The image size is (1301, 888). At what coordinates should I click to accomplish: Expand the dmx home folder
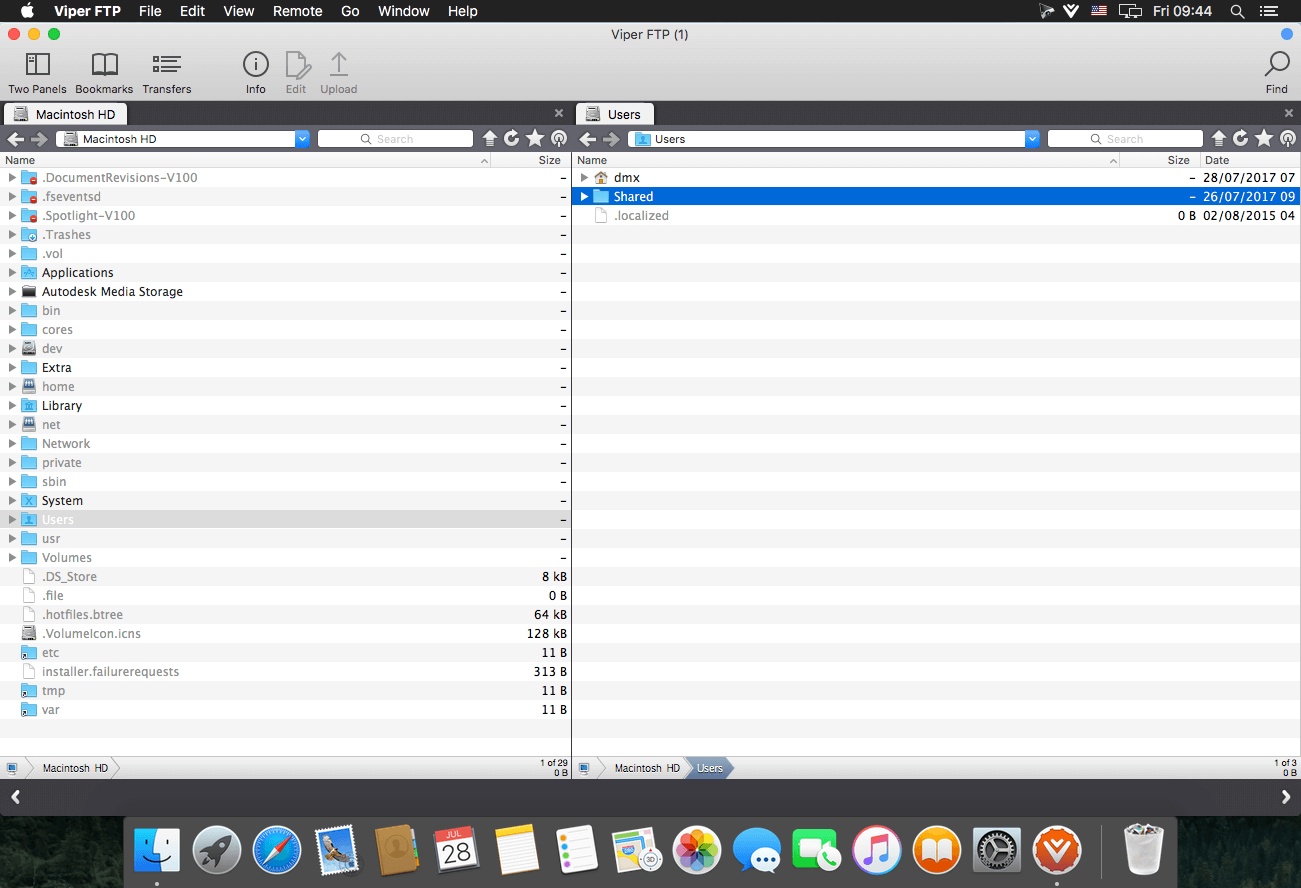[x=584, y=178]
